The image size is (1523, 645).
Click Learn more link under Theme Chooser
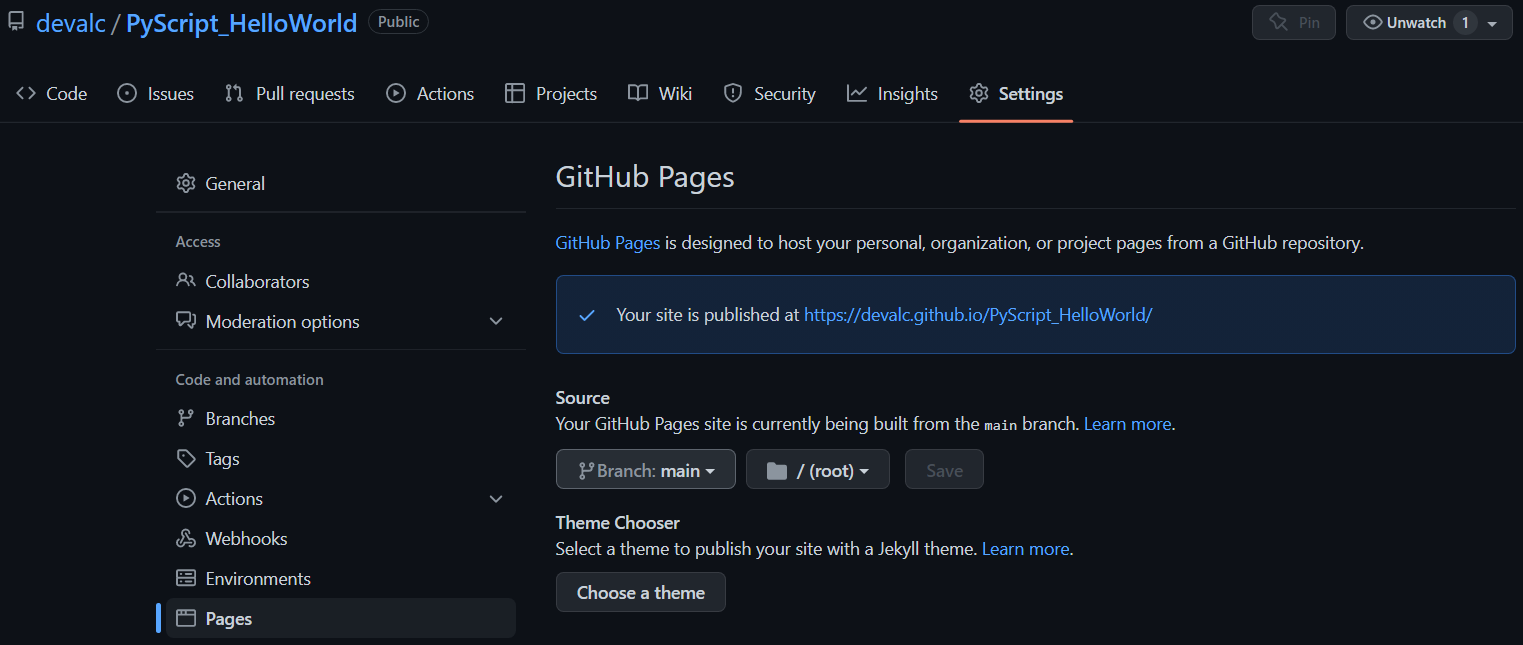(1025, 548)
